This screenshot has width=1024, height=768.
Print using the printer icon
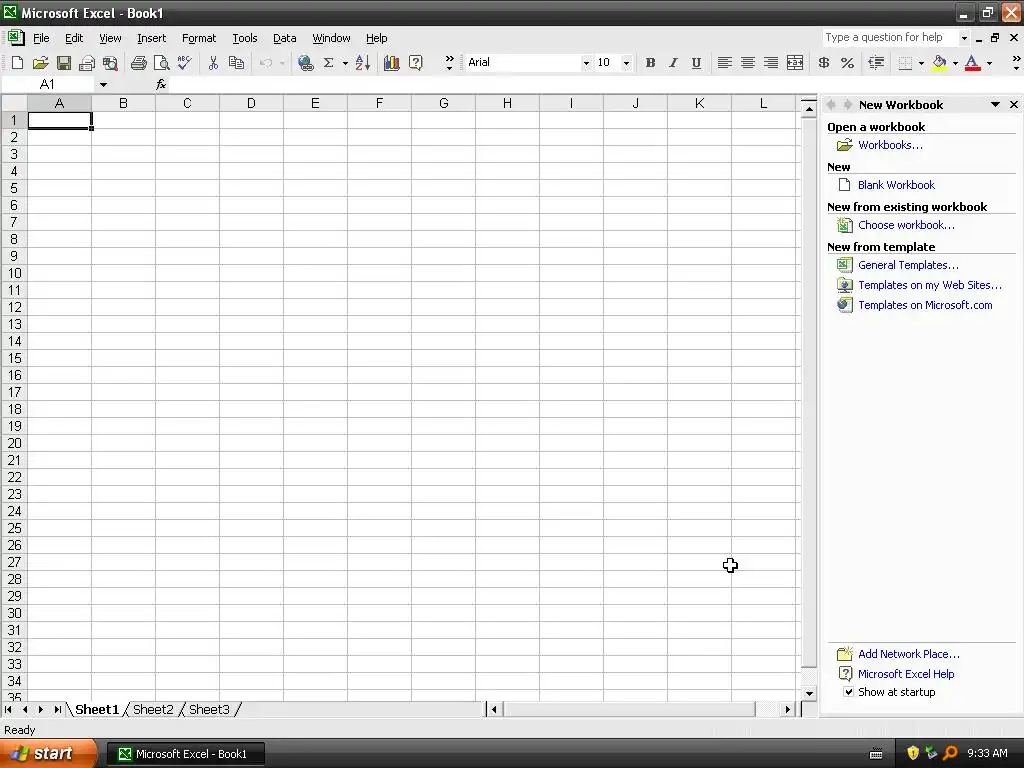tap(138, 63)
